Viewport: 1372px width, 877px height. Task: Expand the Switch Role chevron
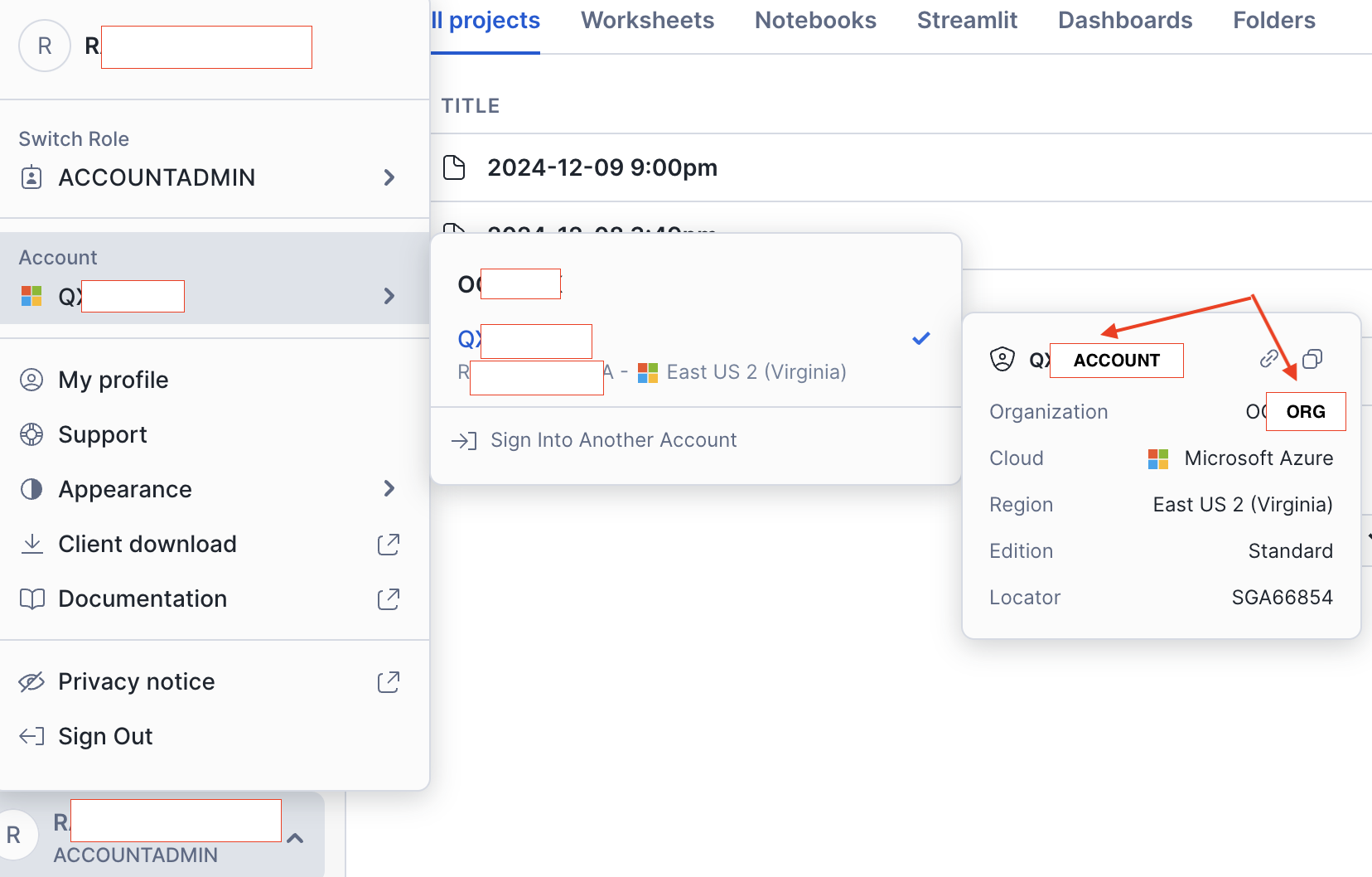(389, 177)
